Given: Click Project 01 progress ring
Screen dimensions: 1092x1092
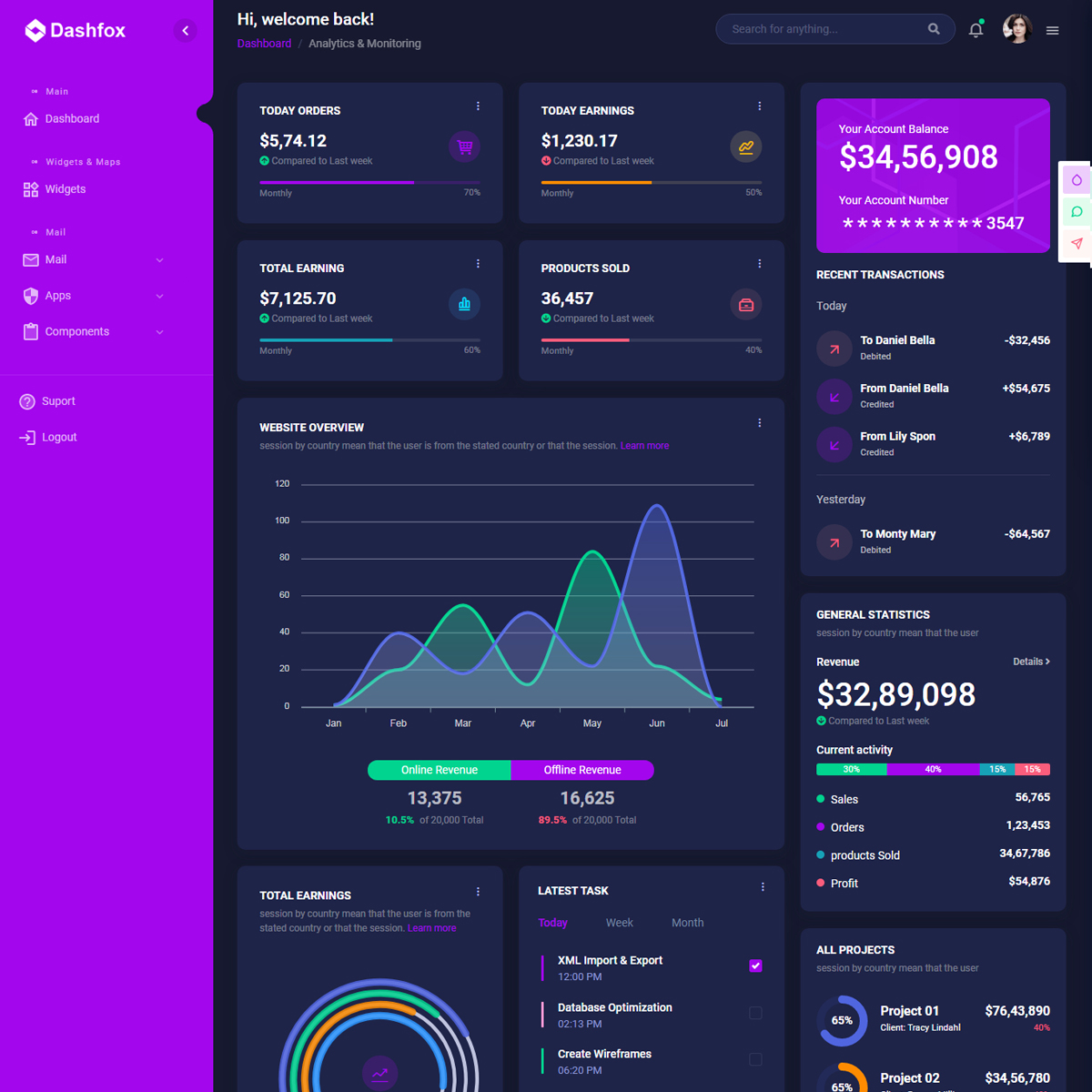Looking at the screenshot, I should click(x=842, y=1020).
